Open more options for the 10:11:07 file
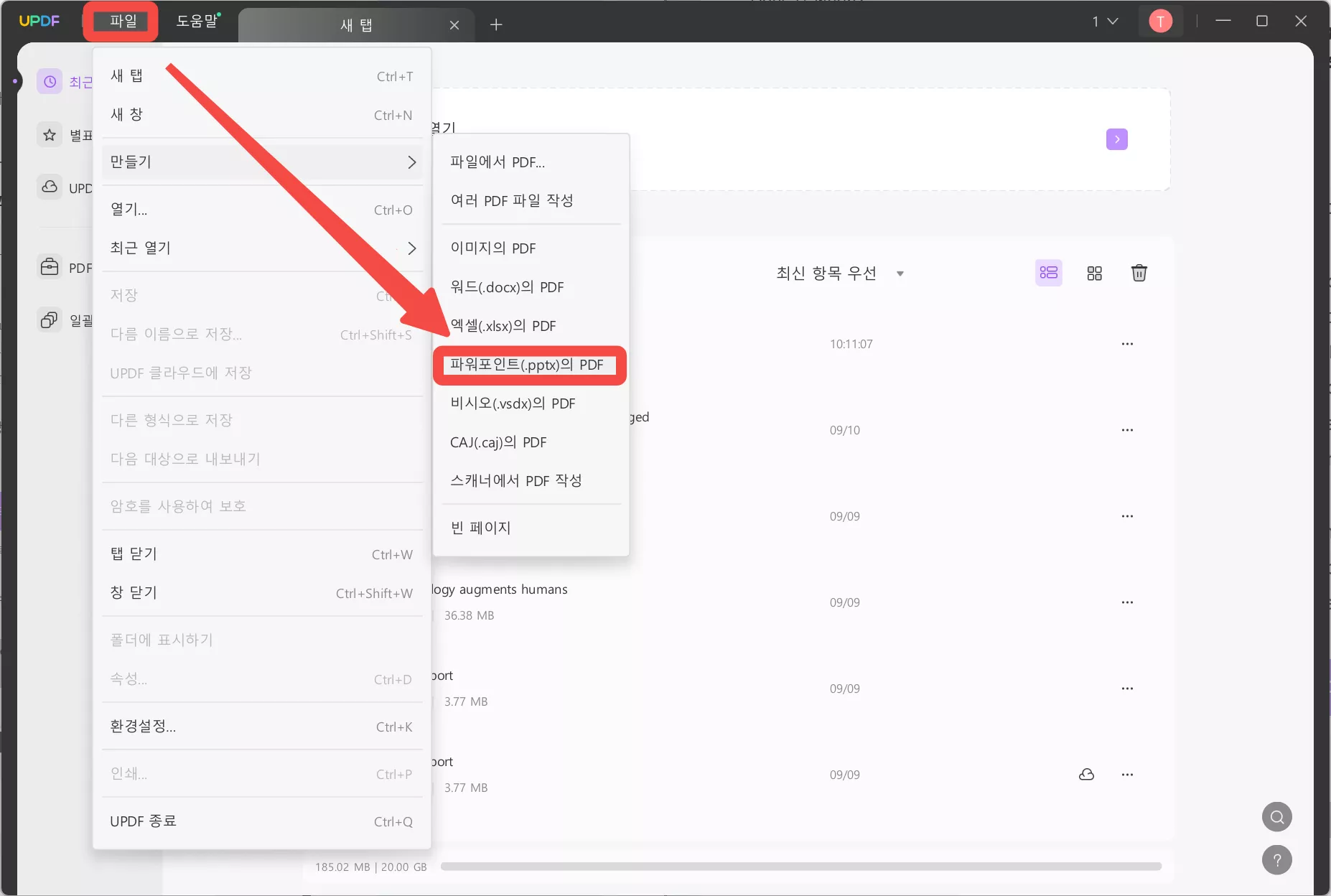The width and height of the screenshot is (1331, 896). (1127, 344)
